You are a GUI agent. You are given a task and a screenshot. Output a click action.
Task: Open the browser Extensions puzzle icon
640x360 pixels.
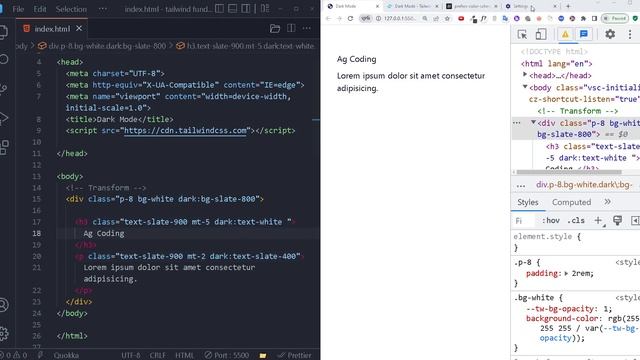click(x=583, y=18)
